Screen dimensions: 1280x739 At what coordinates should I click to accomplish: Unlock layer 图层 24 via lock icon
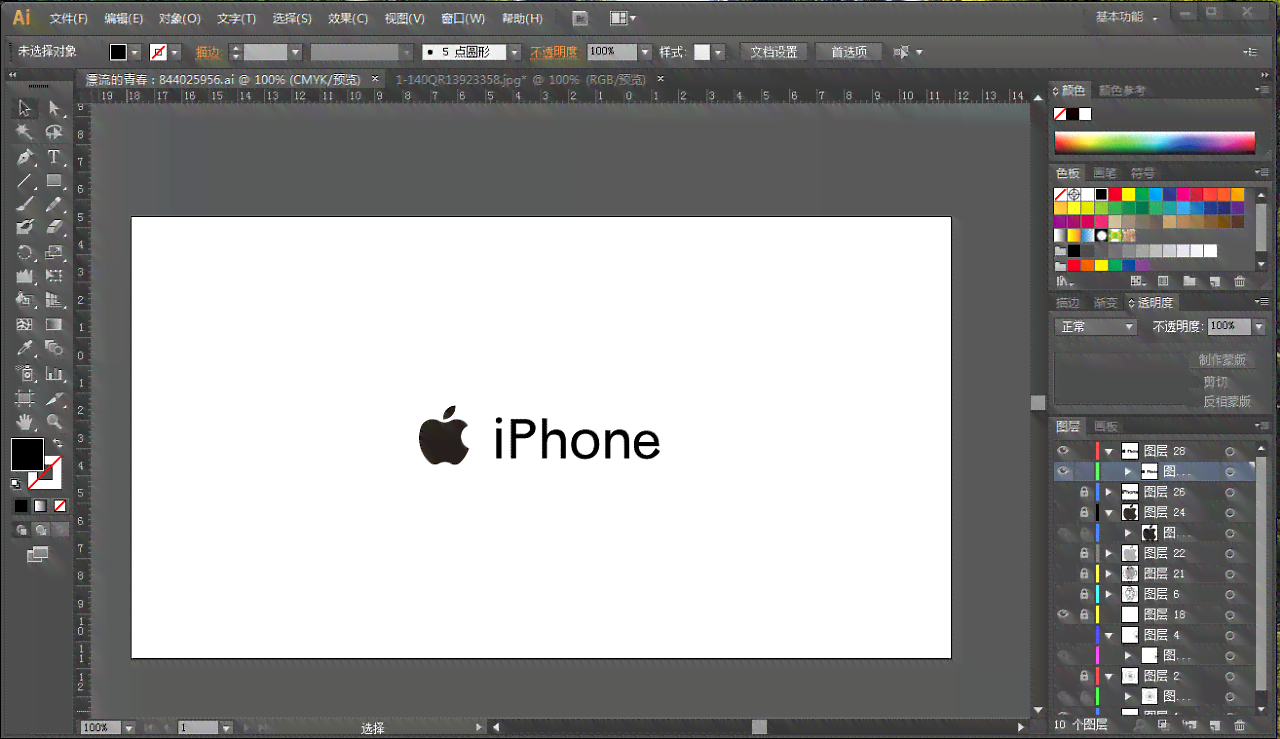point(1084,512)
